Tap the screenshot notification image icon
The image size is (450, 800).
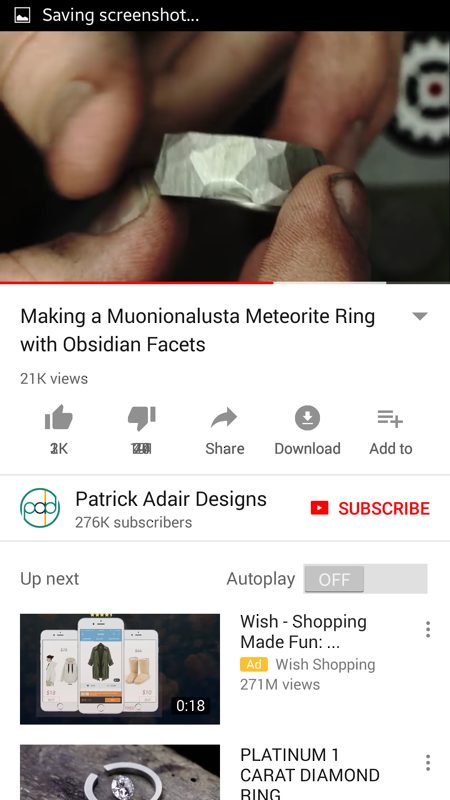(22, 15)
